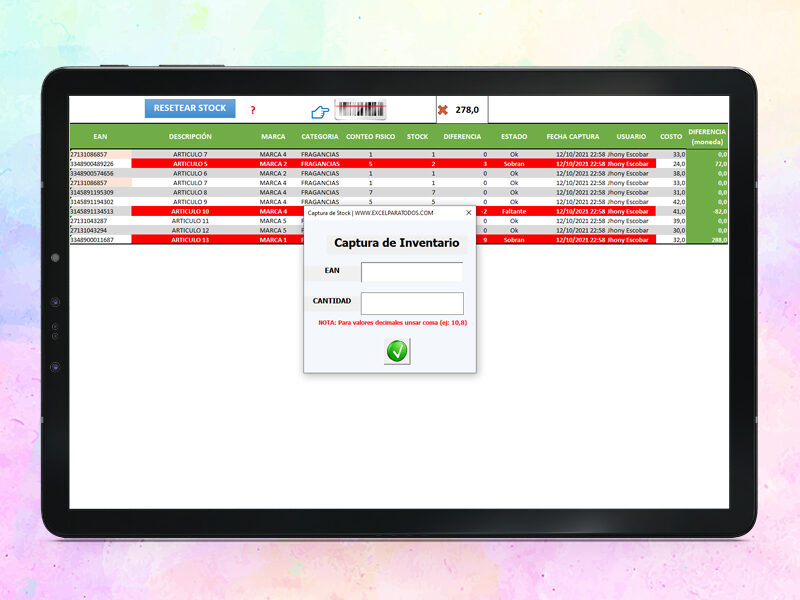Viewport: 800px width, 600px height.
Task: Click the DIFERENCIA (moneda) column header
Action: (707, 137)
